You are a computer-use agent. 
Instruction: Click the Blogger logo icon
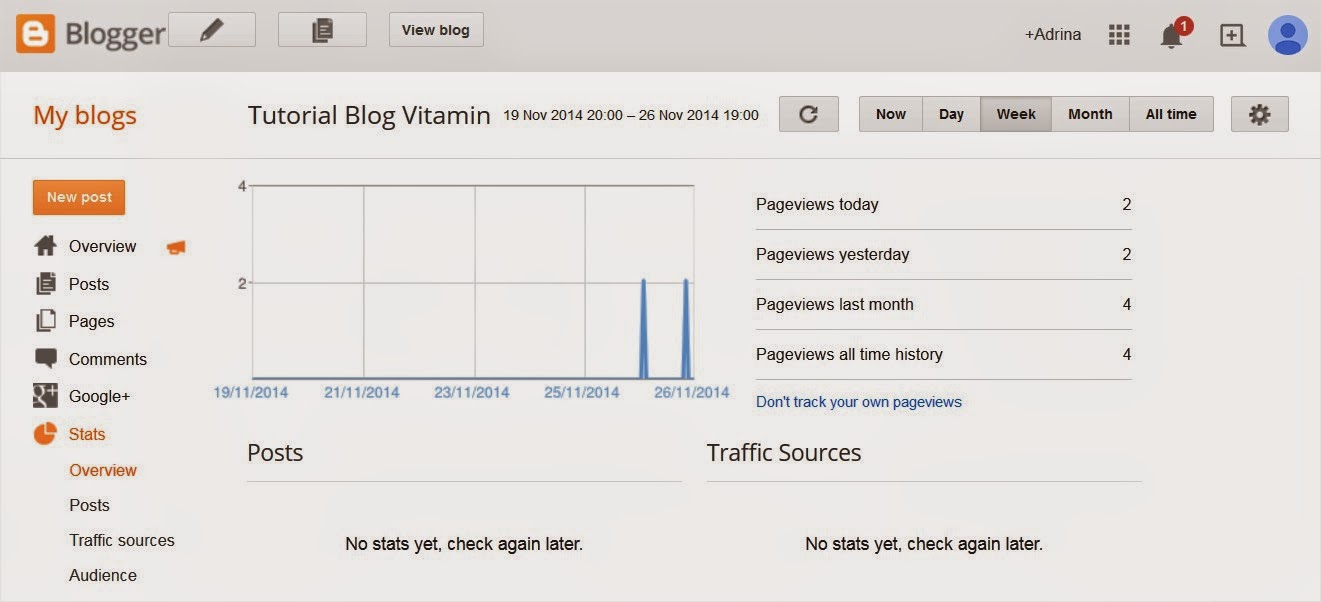tap(35, 34)
